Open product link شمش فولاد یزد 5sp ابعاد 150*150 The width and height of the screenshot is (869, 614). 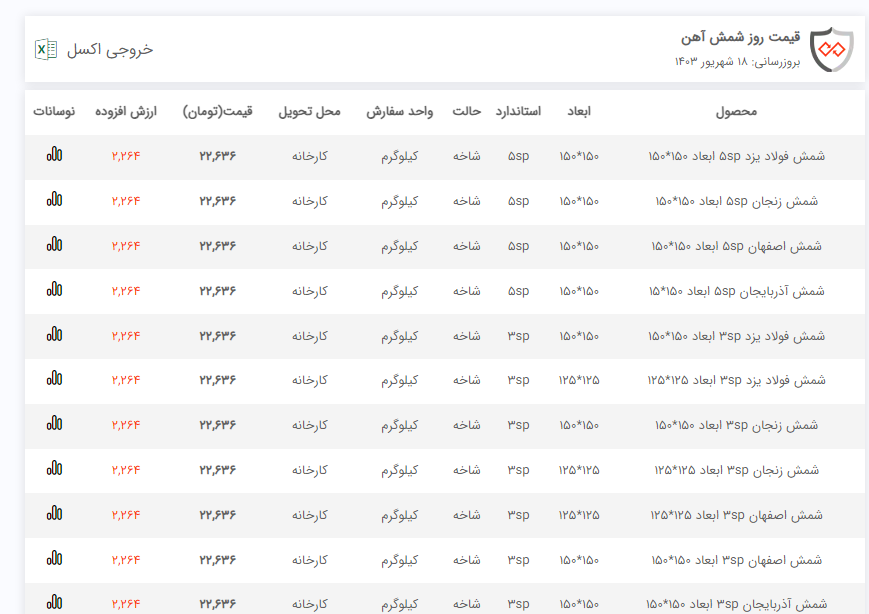click(736, 156)
